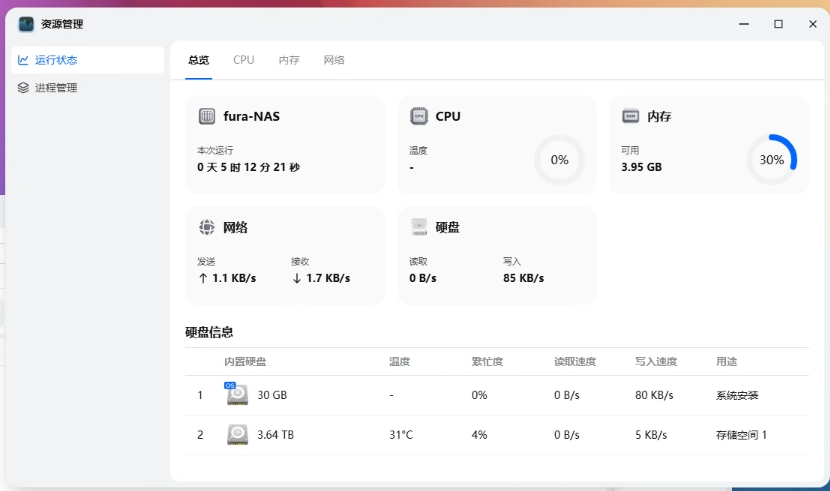The image size is (830, 491).
Task: Click the 内存 memory module icon
Action: click(x=631, y=116)
